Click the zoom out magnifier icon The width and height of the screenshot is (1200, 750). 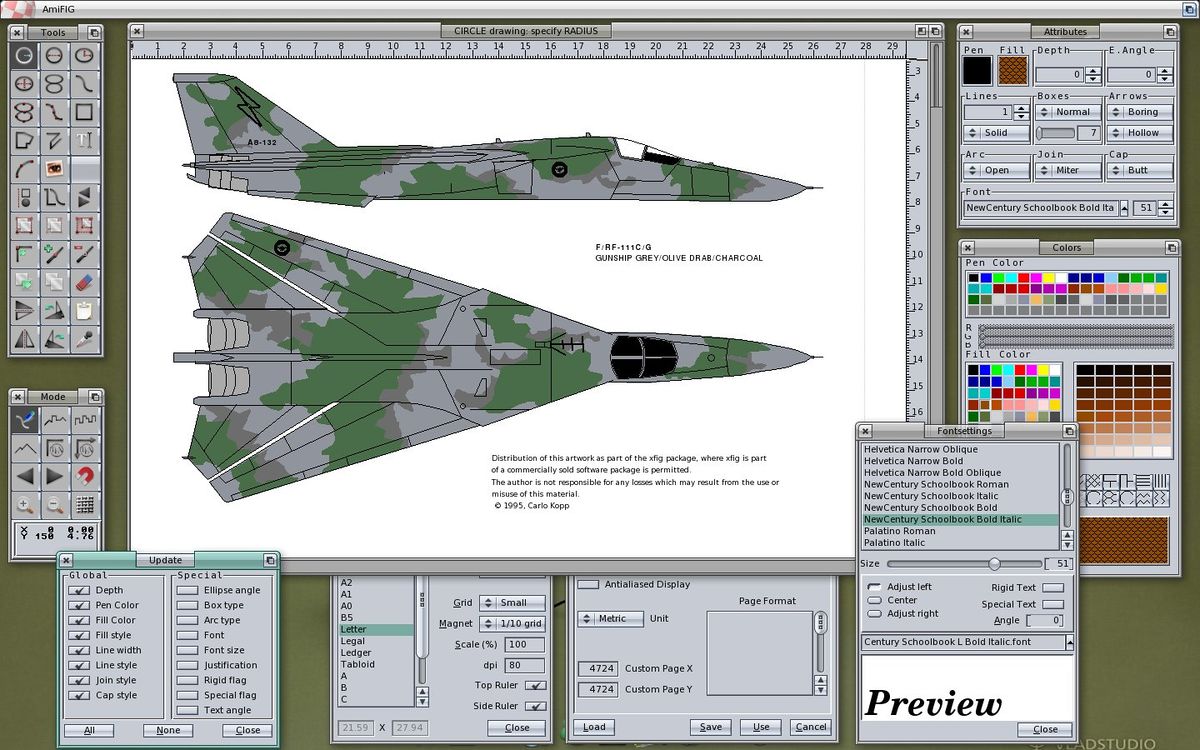(x=55, y=504)
